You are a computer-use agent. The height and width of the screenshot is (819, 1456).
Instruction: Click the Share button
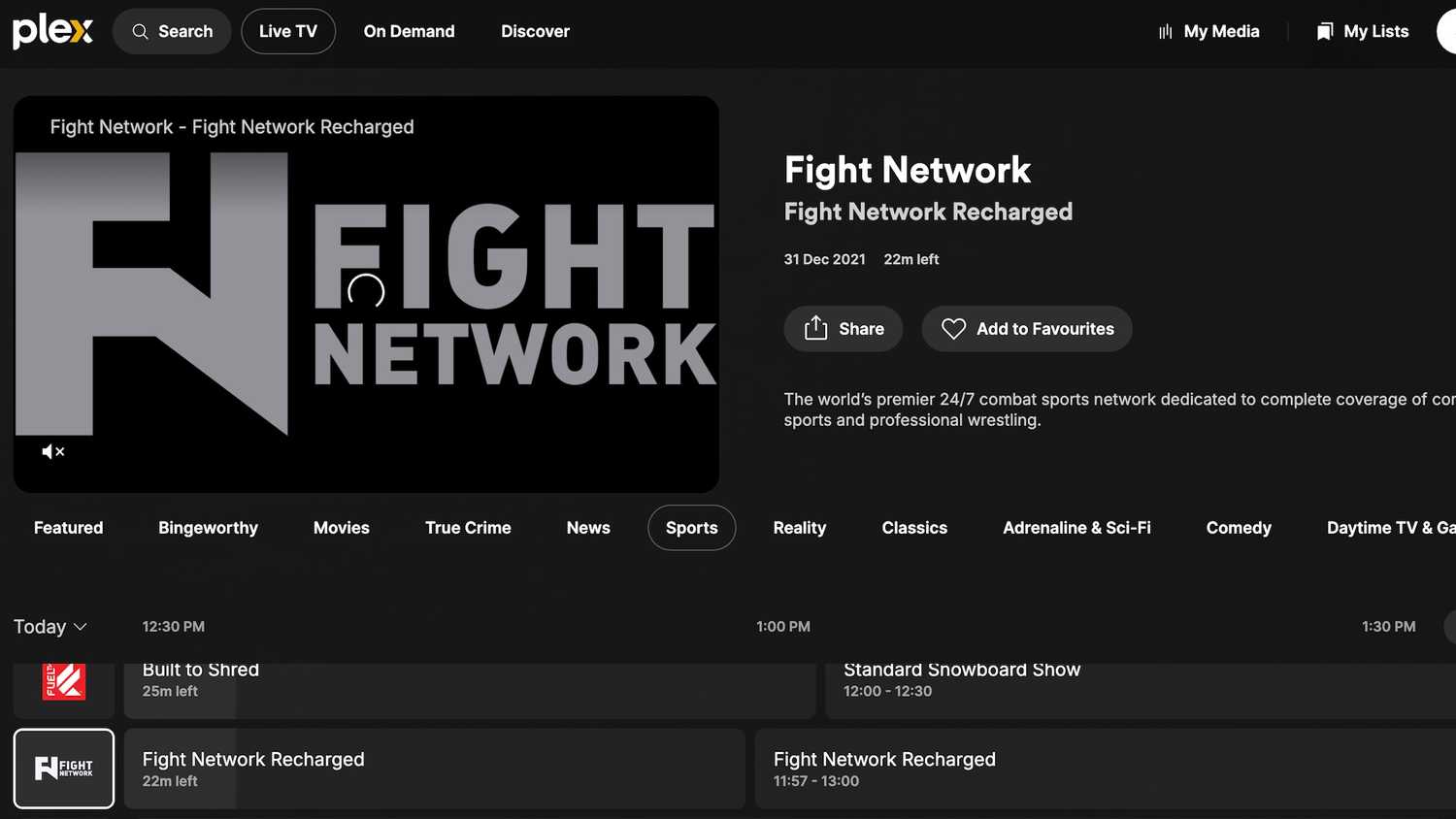[x=844, y=329]
